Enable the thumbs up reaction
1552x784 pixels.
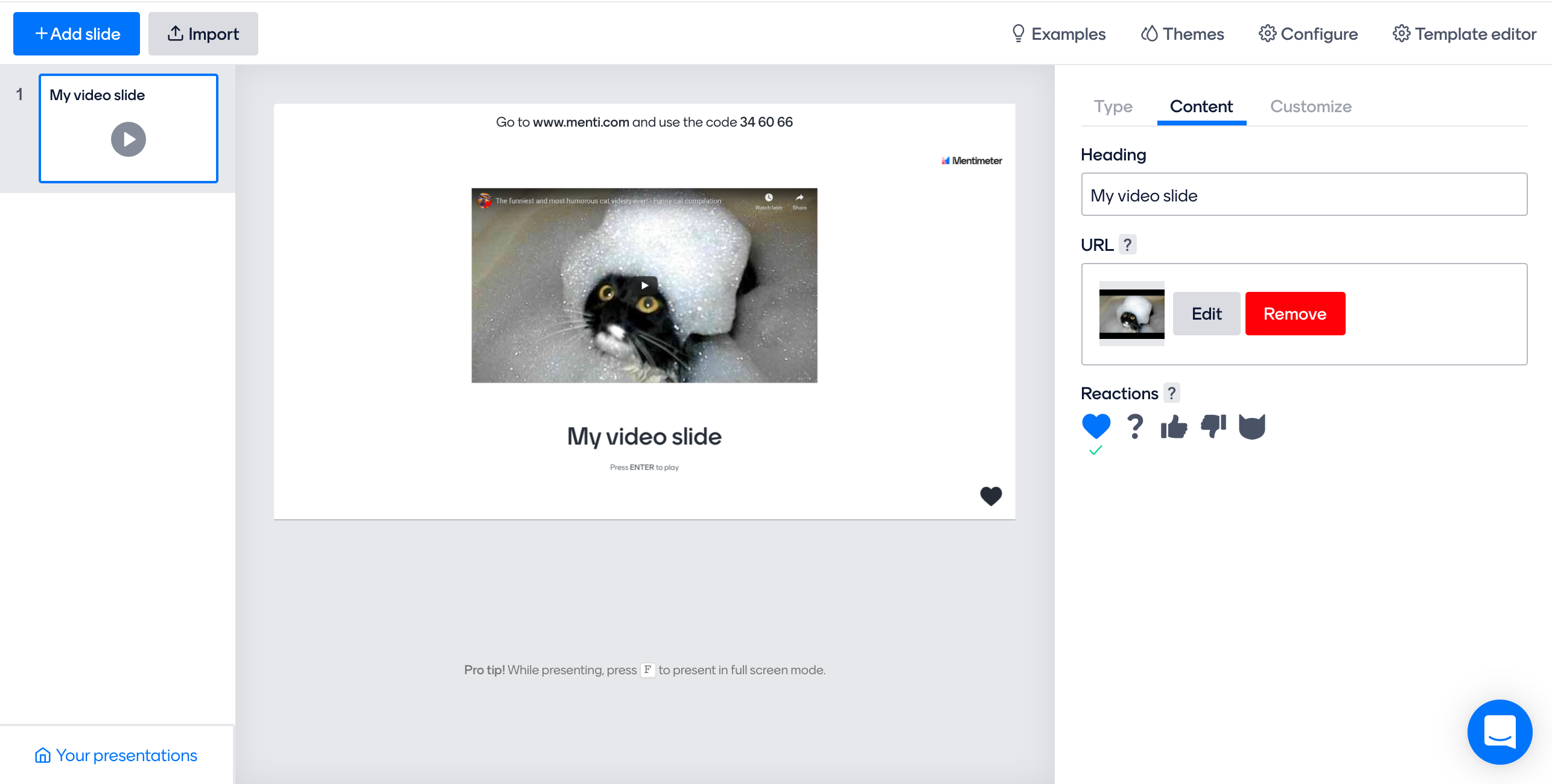(x=1174, y=427)
